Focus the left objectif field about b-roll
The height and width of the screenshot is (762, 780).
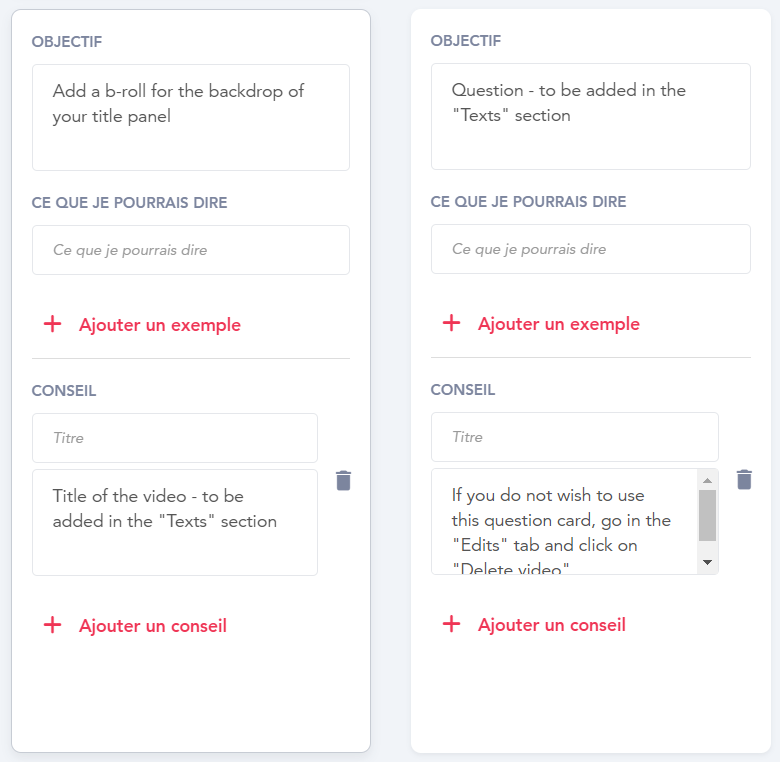(191, 117)
